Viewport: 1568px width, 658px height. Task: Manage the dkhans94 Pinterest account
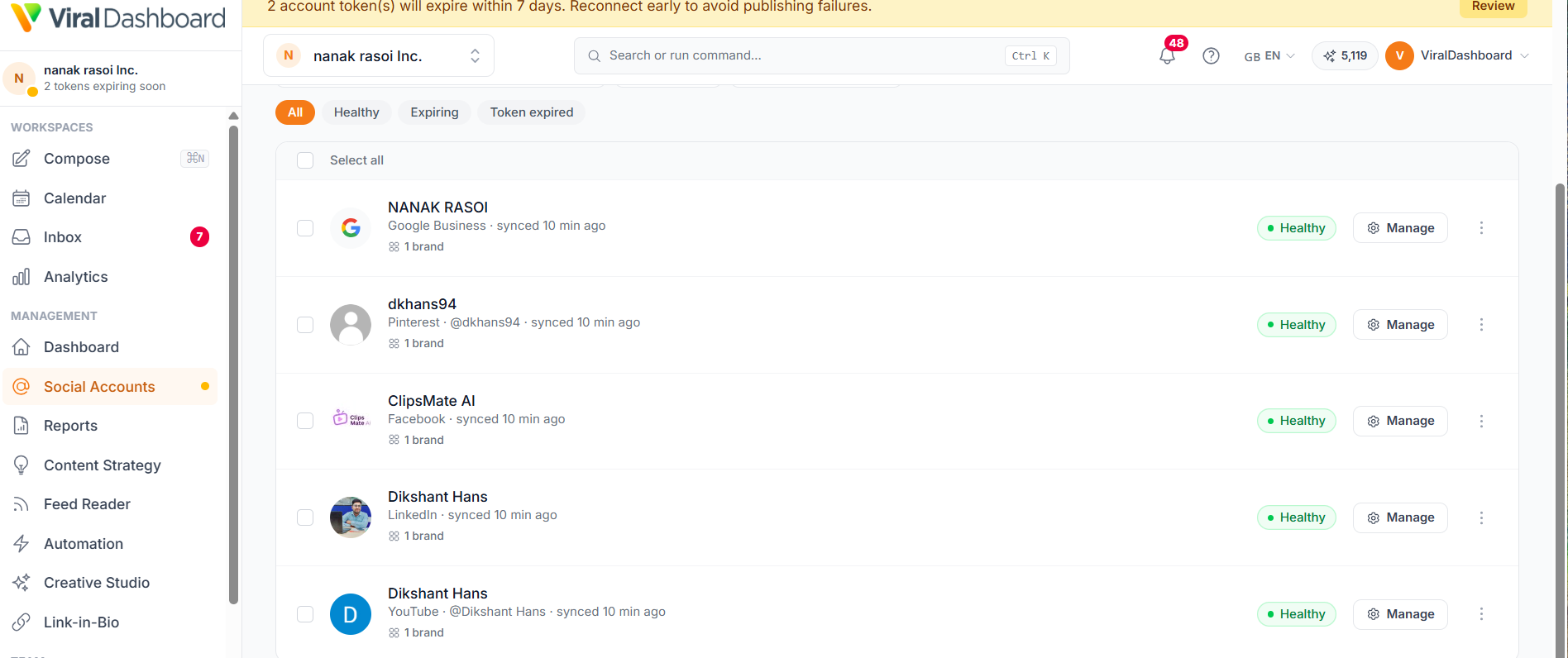[x=1400, y=325]
